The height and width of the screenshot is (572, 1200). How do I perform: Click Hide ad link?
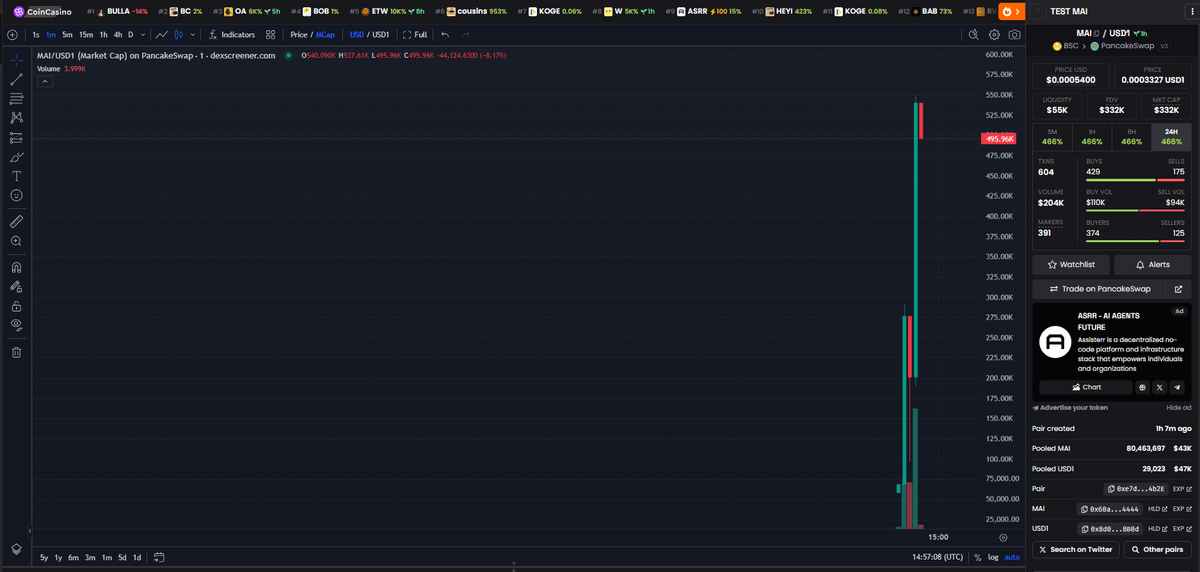pos(1178,408)
